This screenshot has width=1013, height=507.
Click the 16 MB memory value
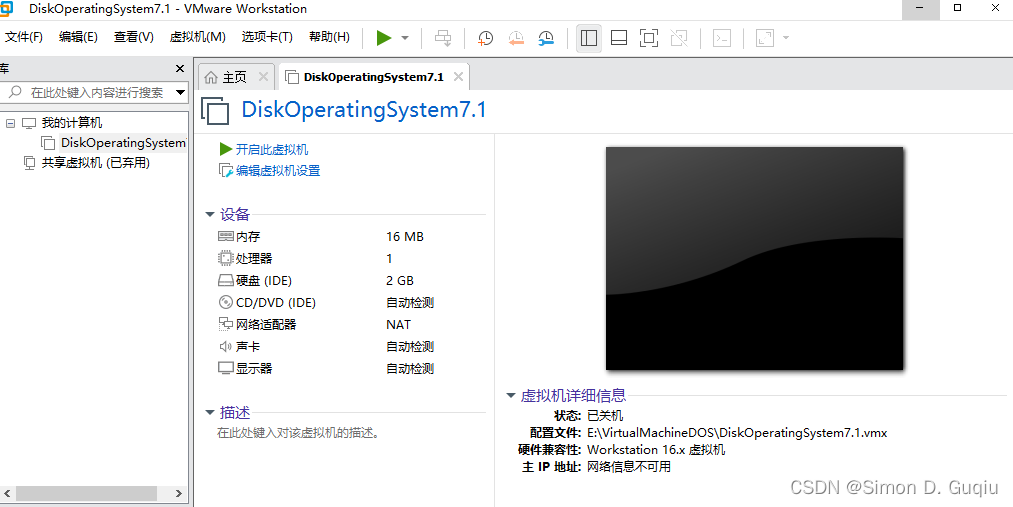[405, 236]
